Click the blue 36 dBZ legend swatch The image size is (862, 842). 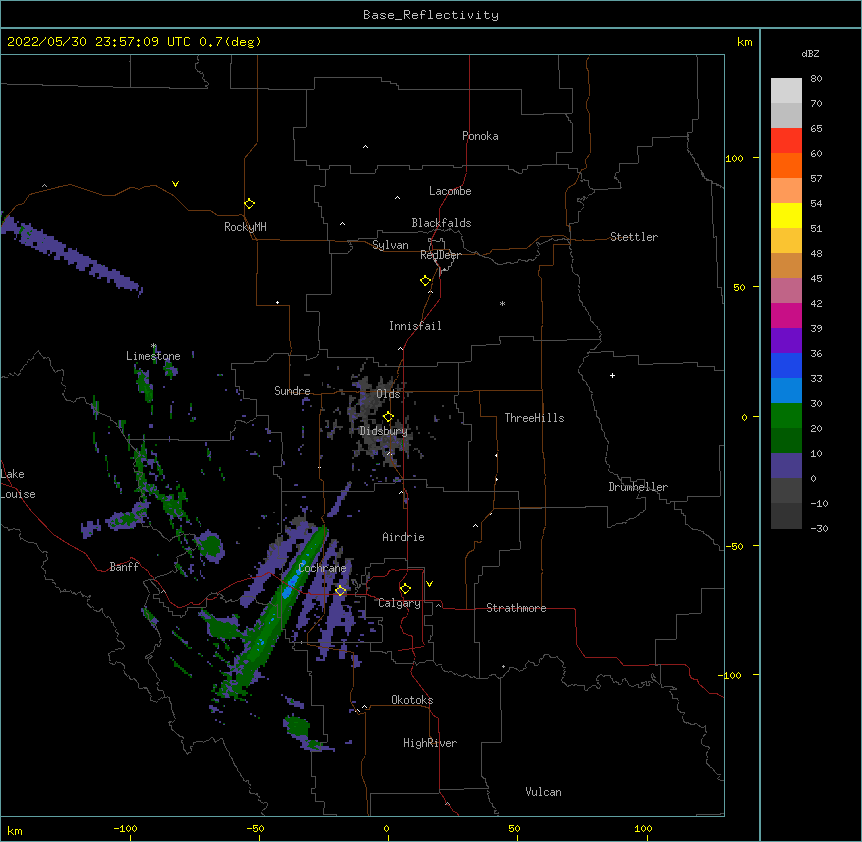[786, 365]
